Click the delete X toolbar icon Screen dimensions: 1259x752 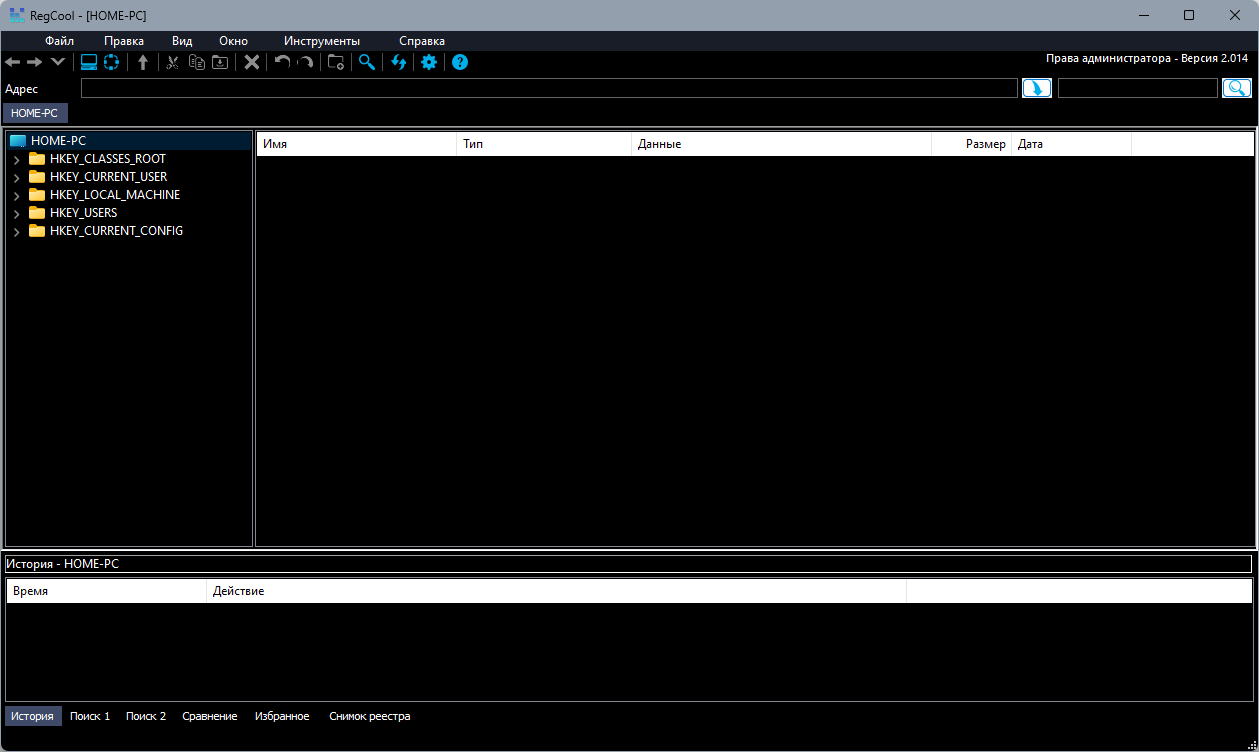(252, 62)
